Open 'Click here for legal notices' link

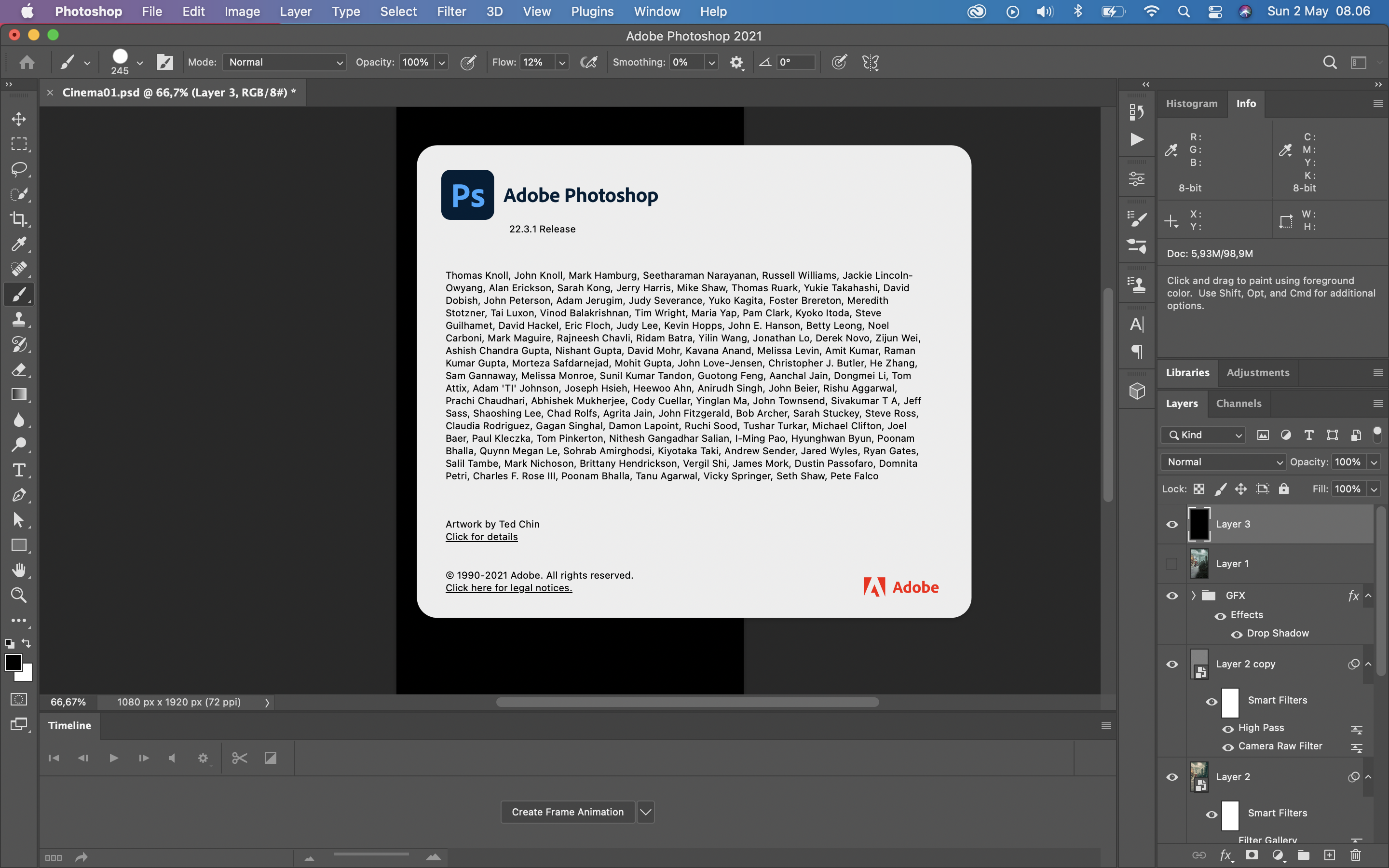tap(508, 588)
